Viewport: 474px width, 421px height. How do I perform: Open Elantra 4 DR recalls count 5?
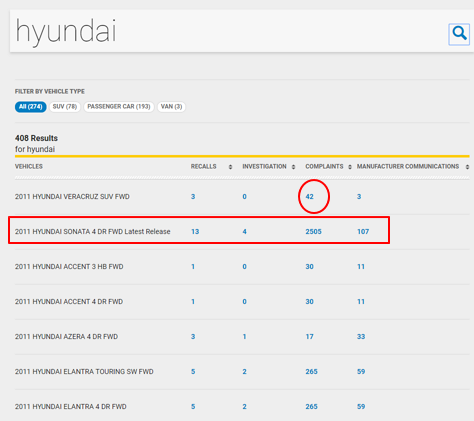(193, 407)
